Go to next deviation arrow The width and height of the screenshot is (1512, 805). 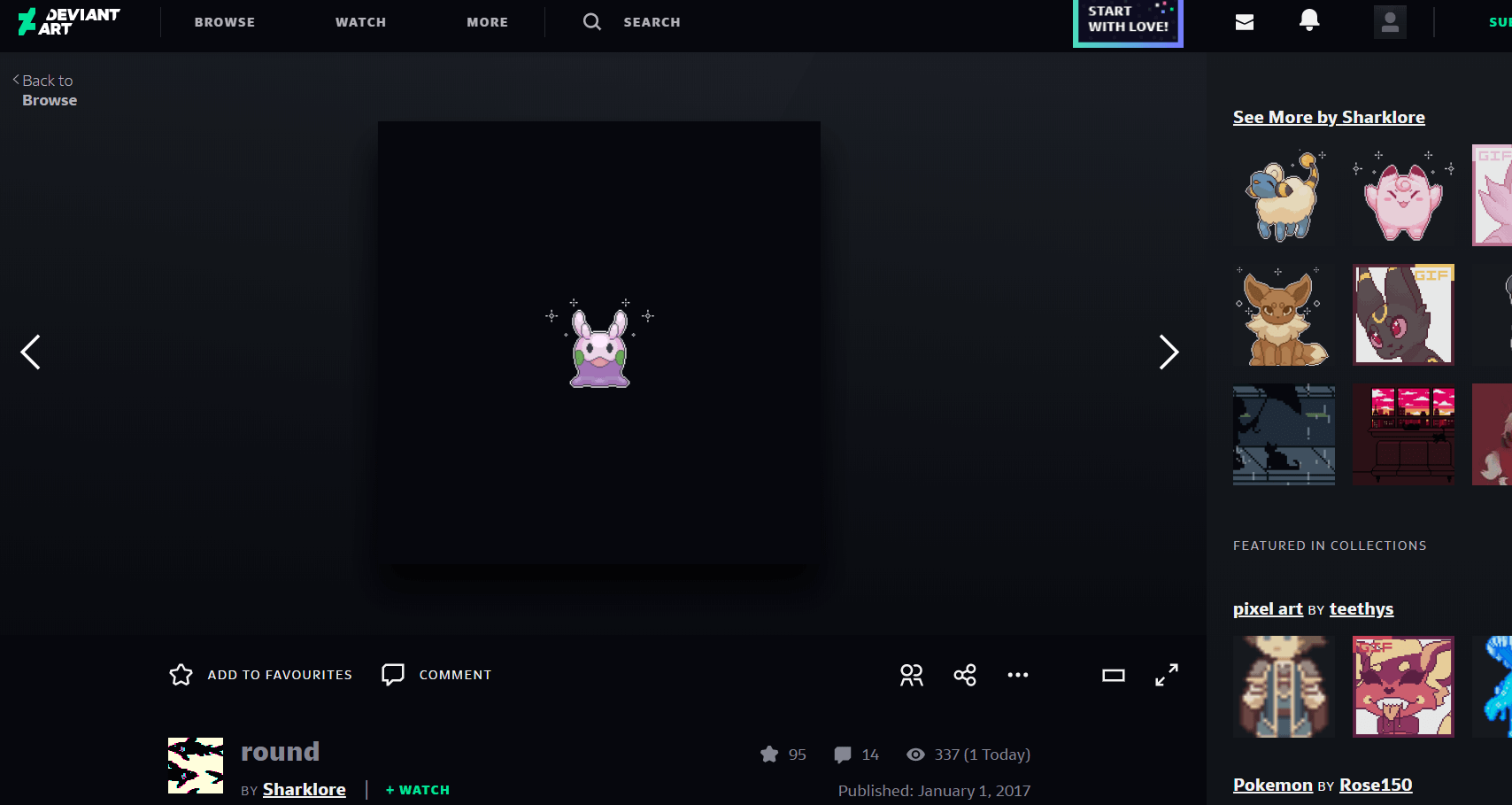pyautogui.click(x=1169, y=352)
